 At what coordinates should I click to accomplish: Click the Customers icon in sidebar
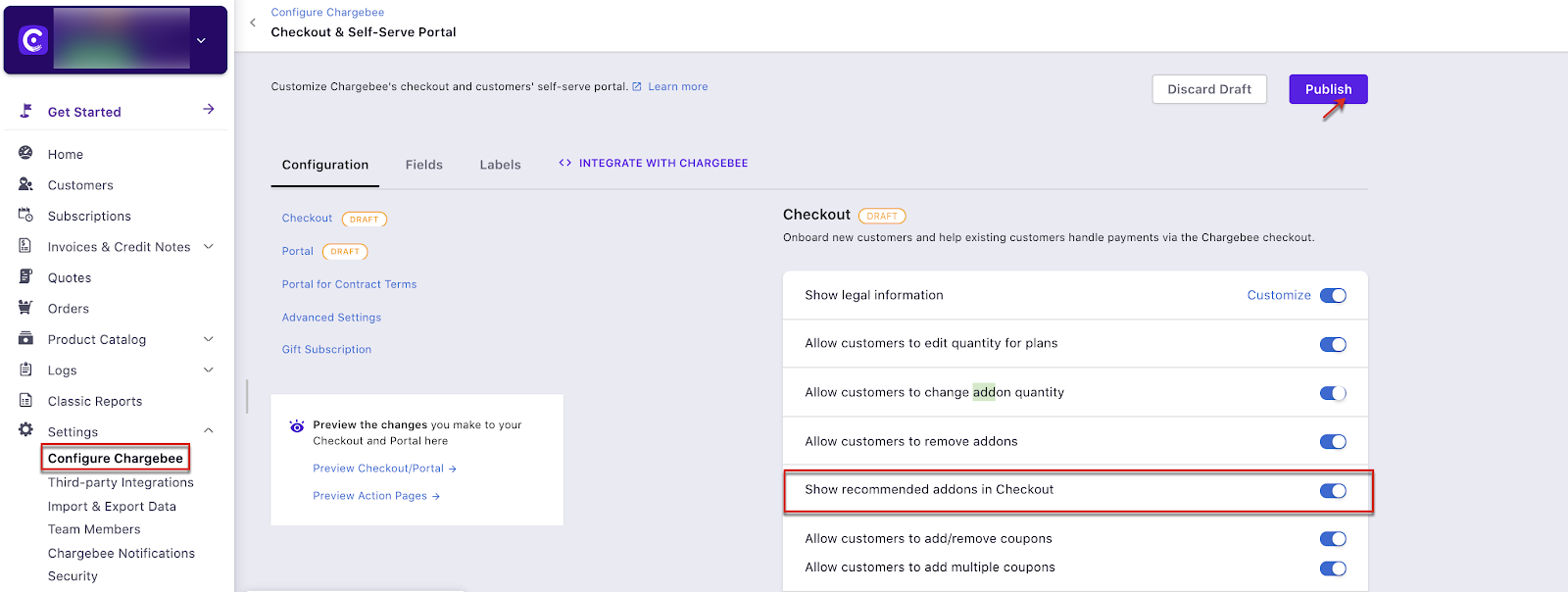click(x=25, y=184)
